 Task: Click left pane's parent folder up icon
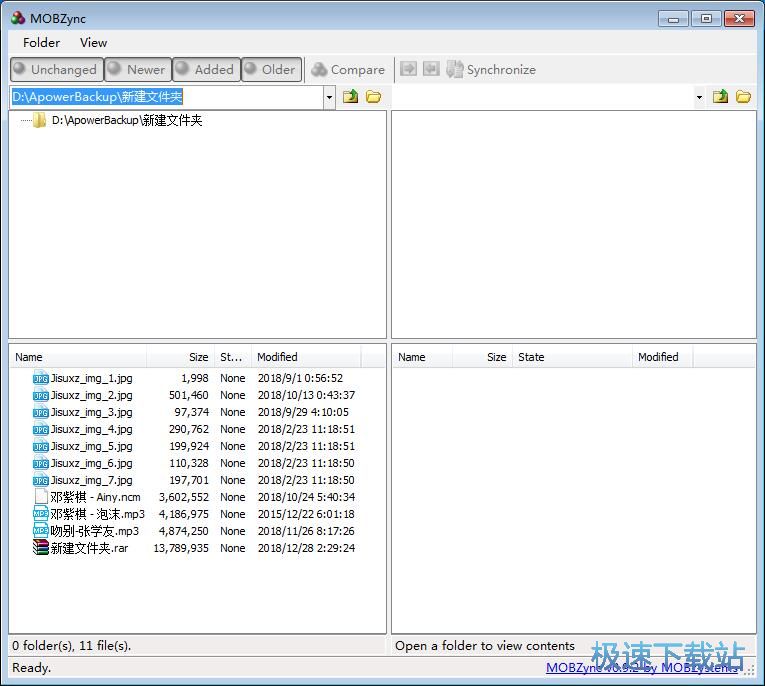(350, 97)
